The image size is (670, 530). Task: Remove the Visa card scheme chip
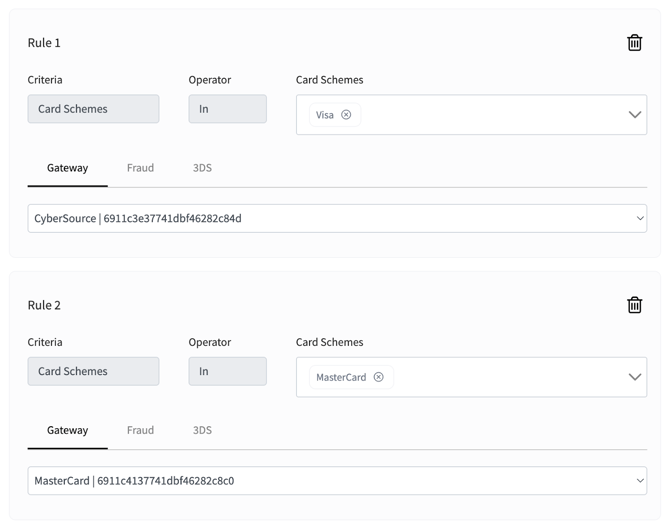click(x=346, y=115)
